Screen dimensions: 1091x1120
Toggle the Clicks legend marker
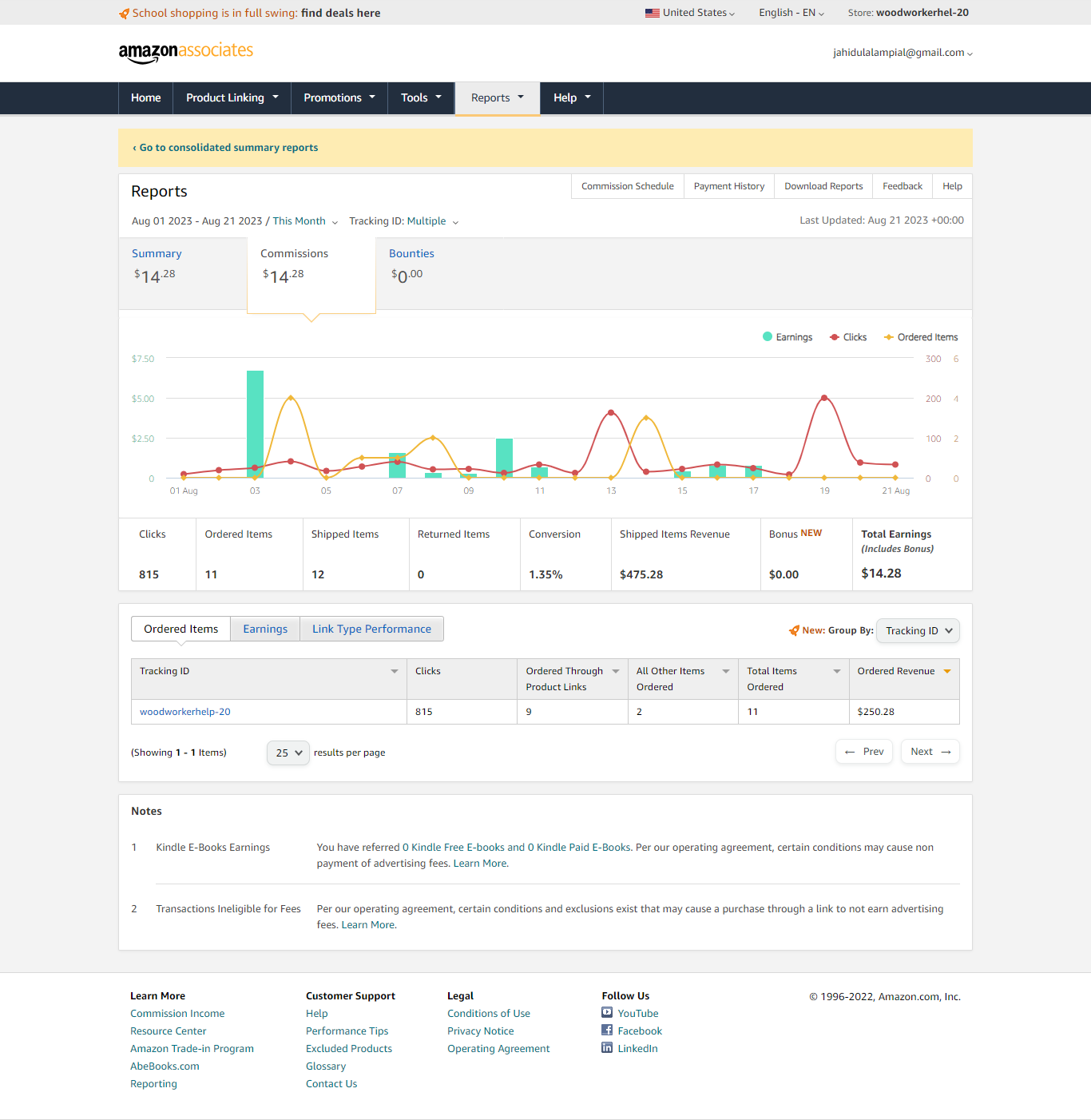click(835, 337)
